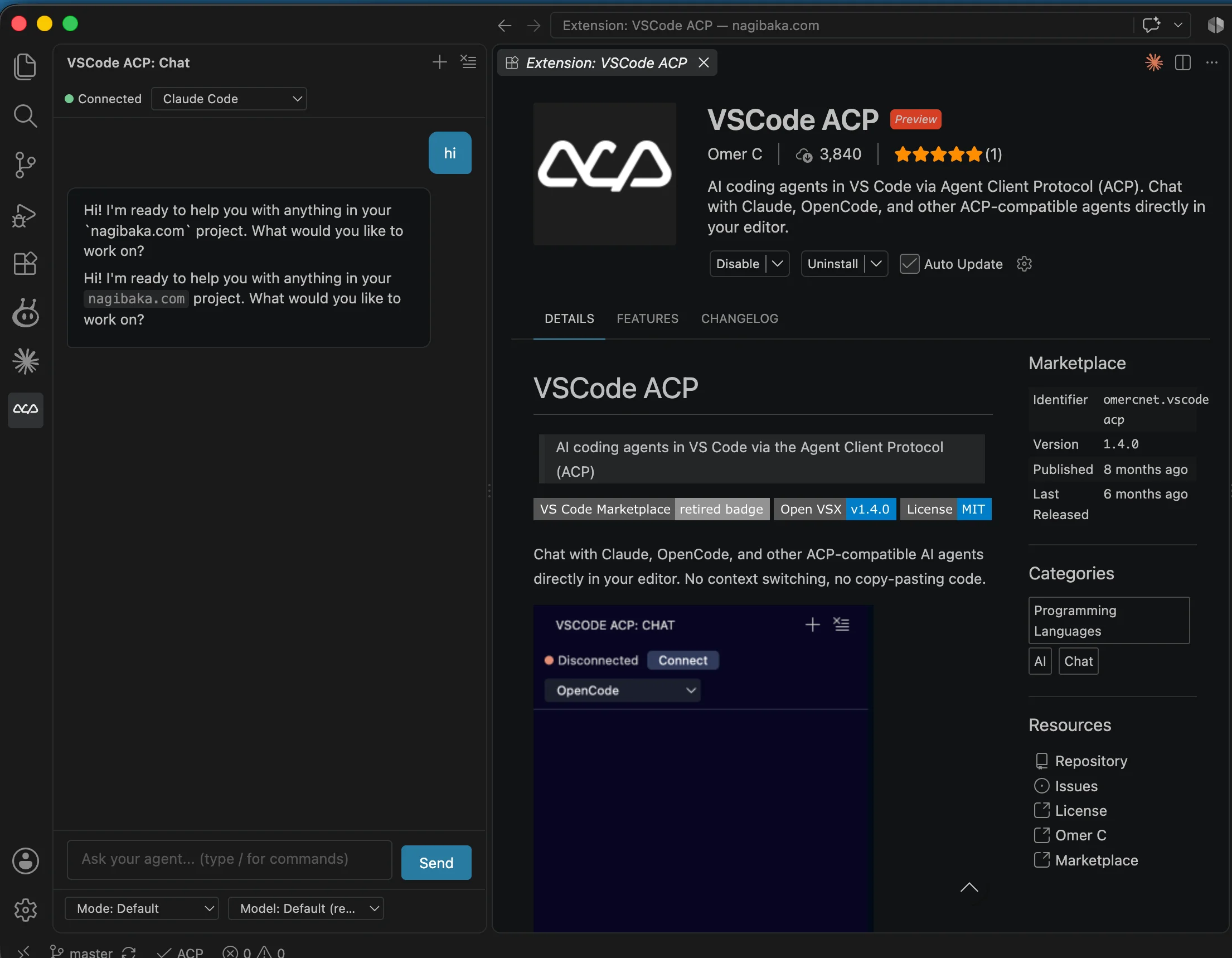Click the command center search bar
This screenshot has height=958, width=1232.
pyautogui.click(x=842, y=26)
